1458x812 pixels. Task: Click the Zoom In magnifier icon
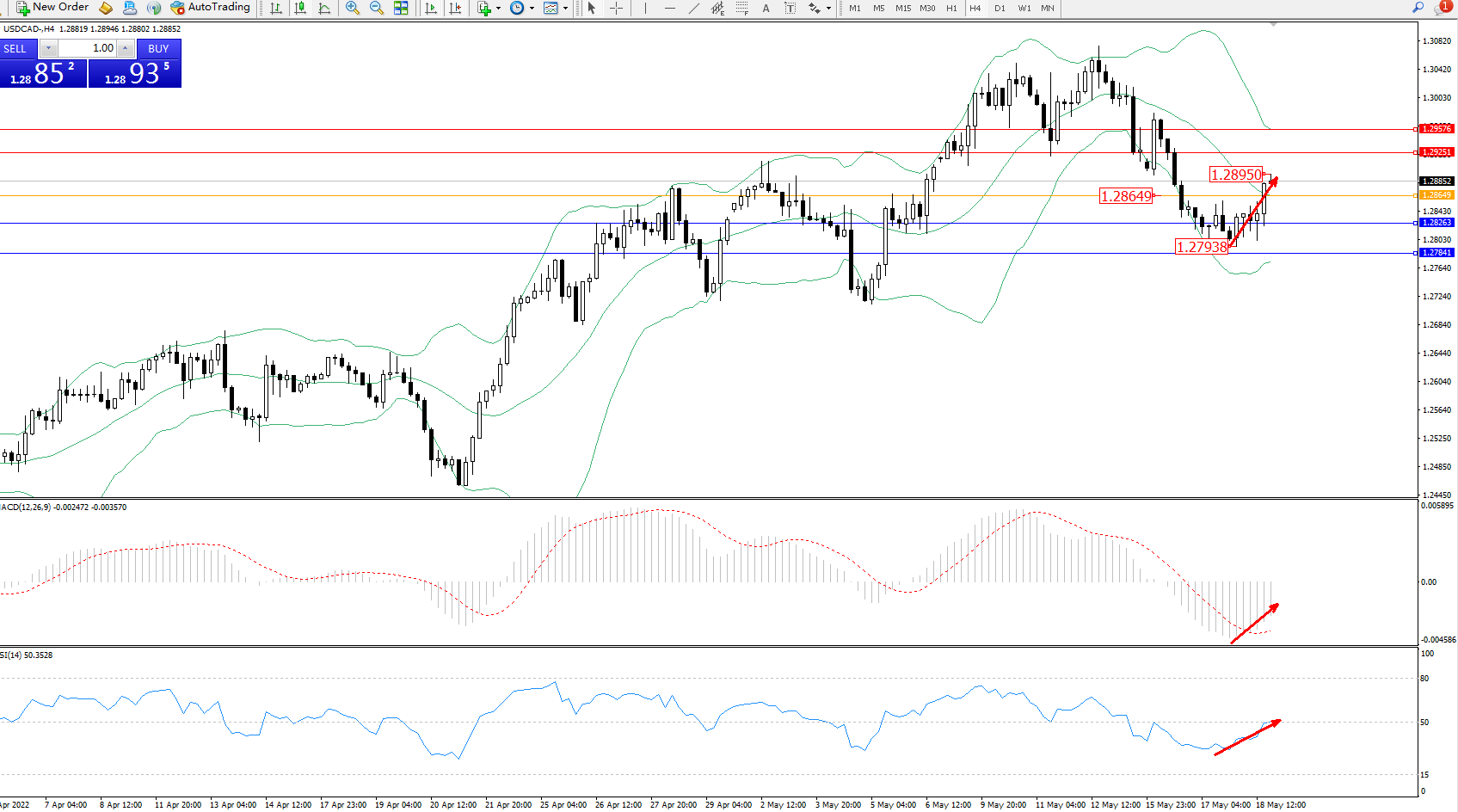(353, 8)
